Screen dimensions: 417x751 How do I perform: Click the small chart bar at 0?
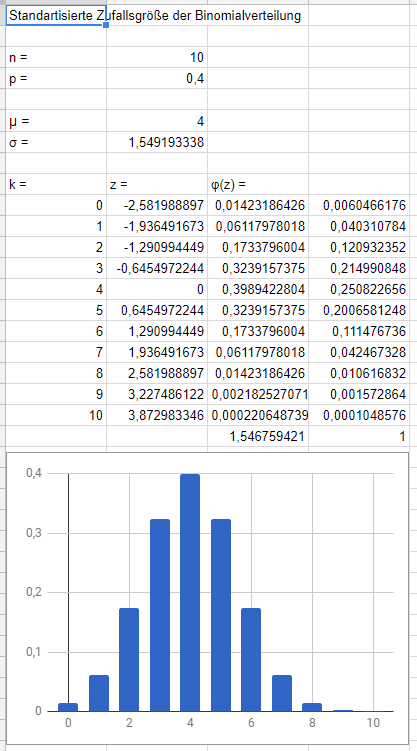pos(68,707)
